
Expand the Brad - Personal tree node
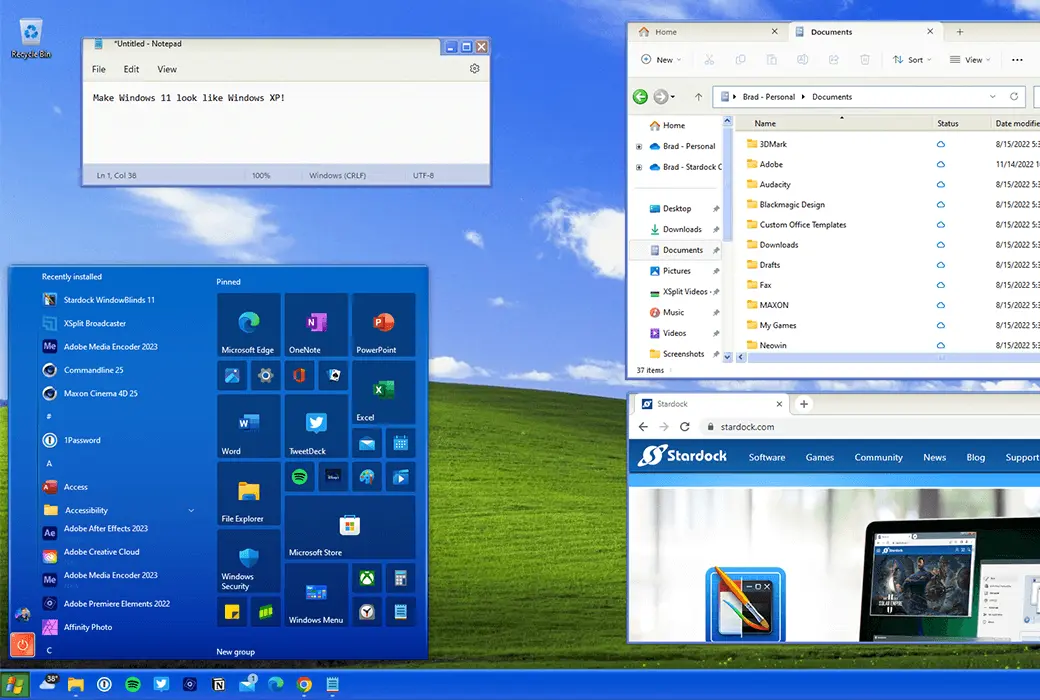639,147
